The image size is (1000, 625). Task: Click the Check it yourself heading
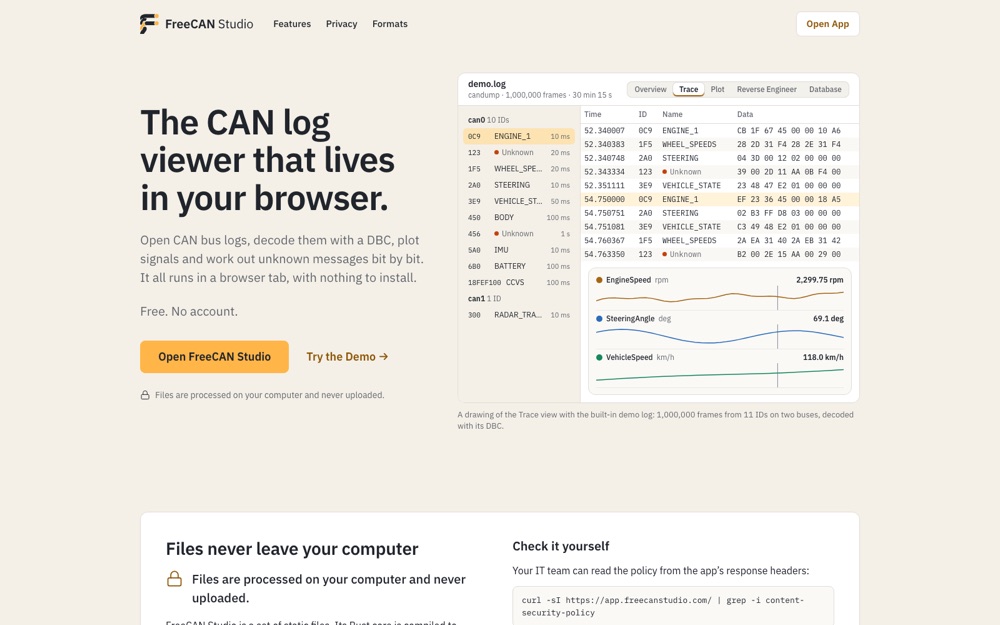(x=561, y=547)
